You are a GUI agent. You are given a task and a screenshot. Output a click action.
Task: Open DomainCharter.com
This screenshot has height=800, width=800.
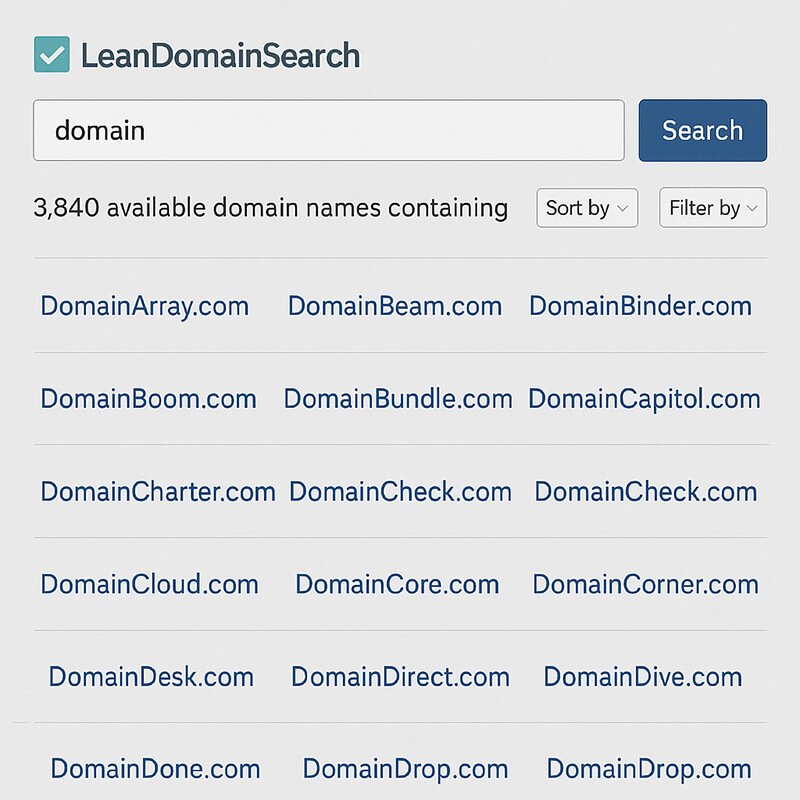click(x=157, y=492)
